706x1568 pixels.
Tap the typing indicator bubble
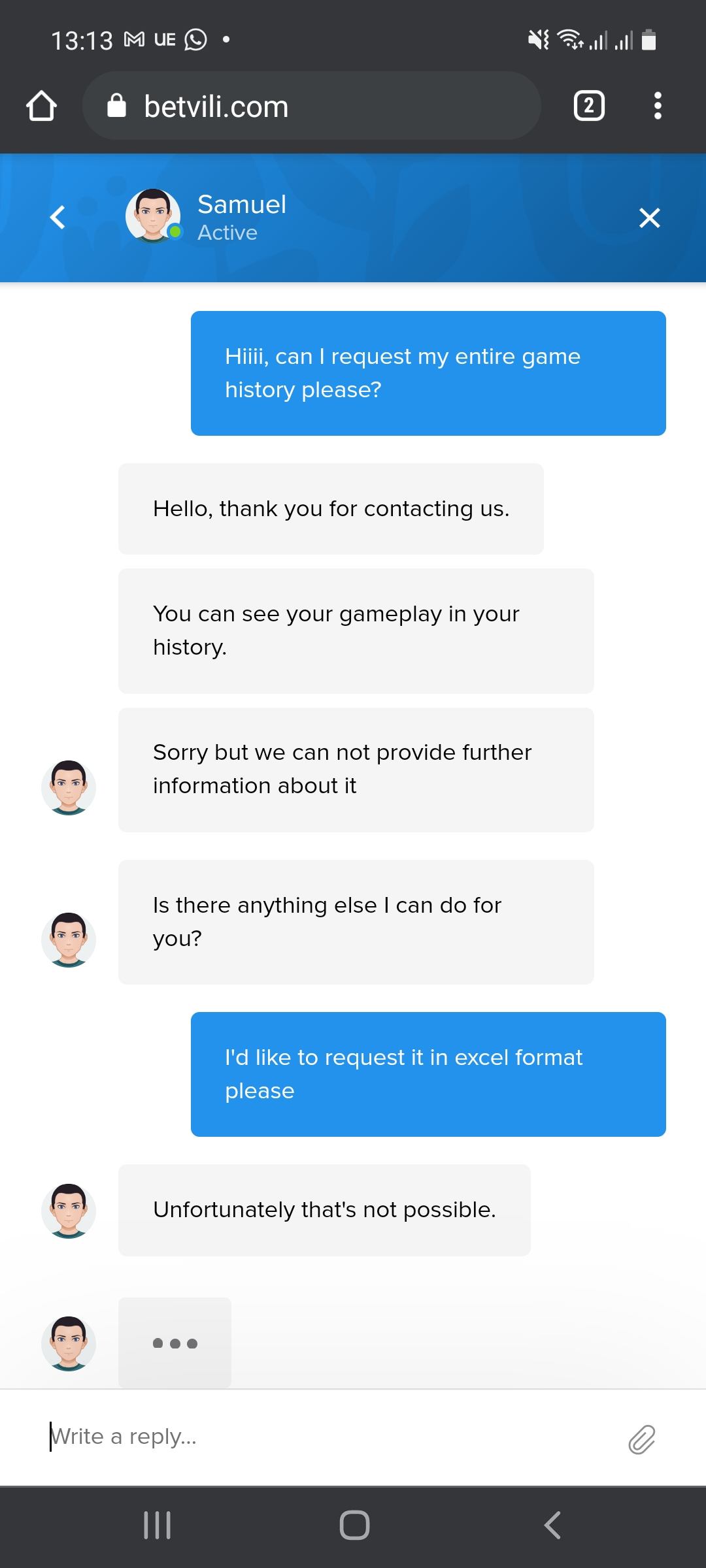point(175,1343)
